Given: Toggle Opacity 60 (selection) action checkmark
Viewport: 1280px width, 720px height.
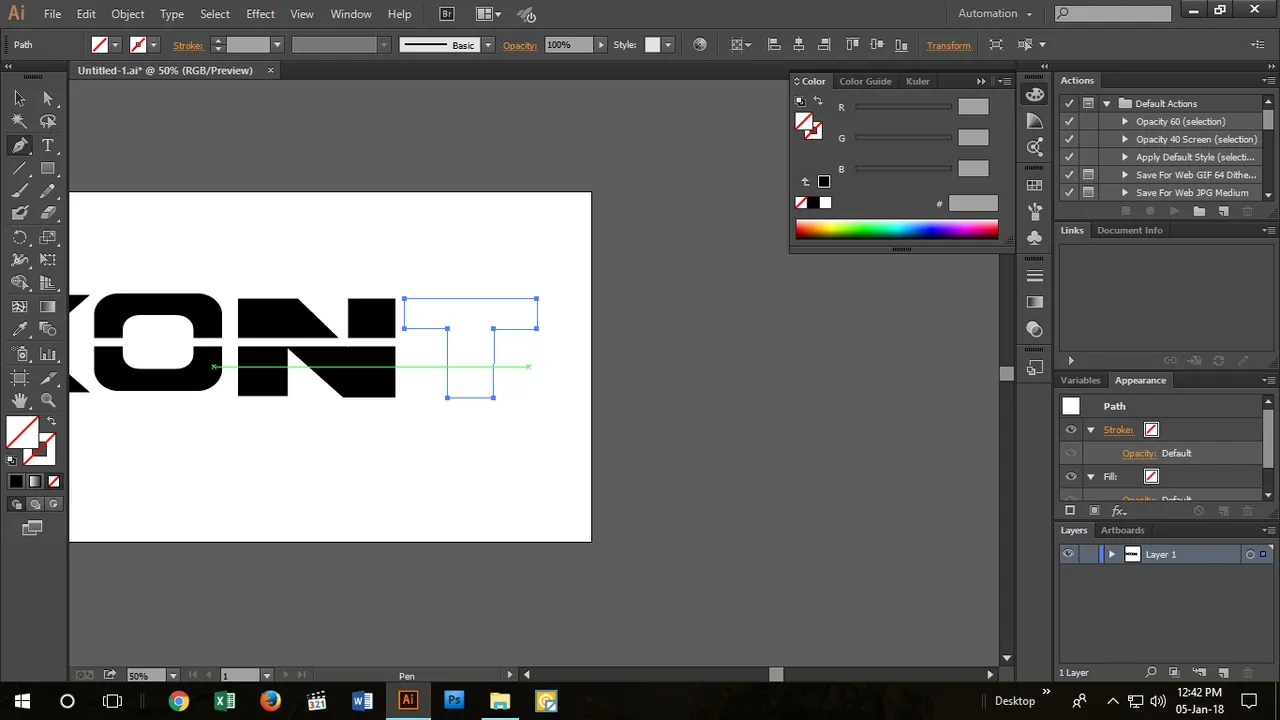Looking at the screenshot, I should [1069, 122].
